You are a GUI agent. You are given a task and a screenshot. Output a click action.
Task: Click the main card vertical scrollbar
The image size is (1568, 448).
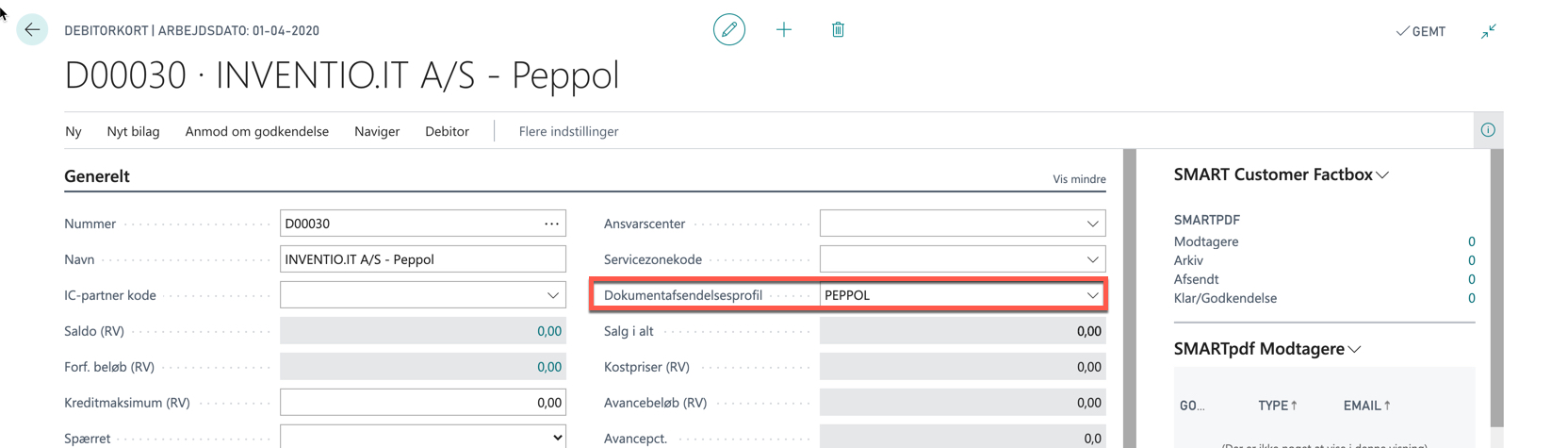point(1130,298)
